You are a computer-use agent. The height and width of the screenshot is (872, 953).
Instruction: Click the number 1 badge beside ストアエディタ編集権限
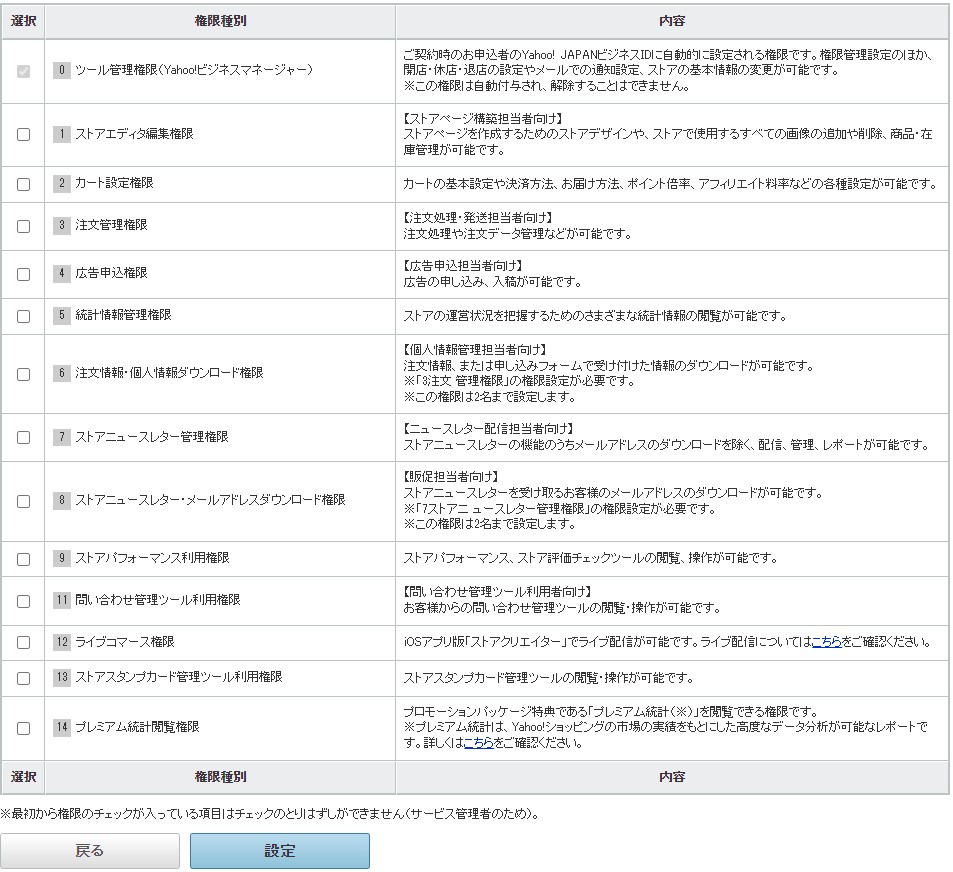(62, 133)
